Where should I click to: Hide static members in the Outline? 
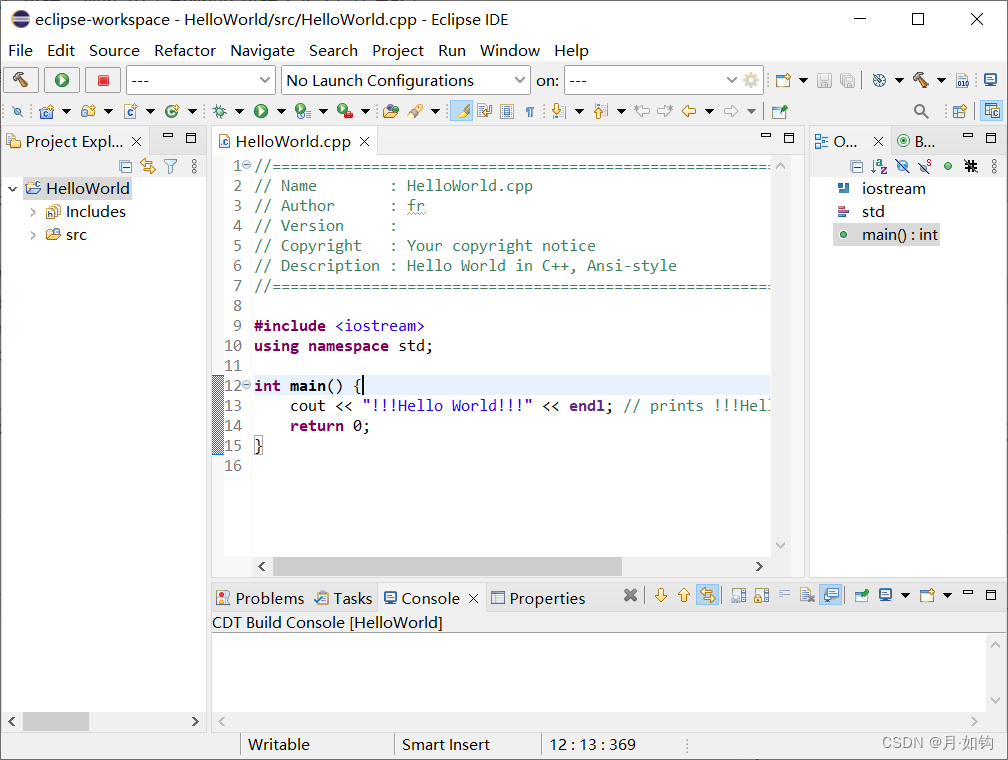(x=923, y=166)
